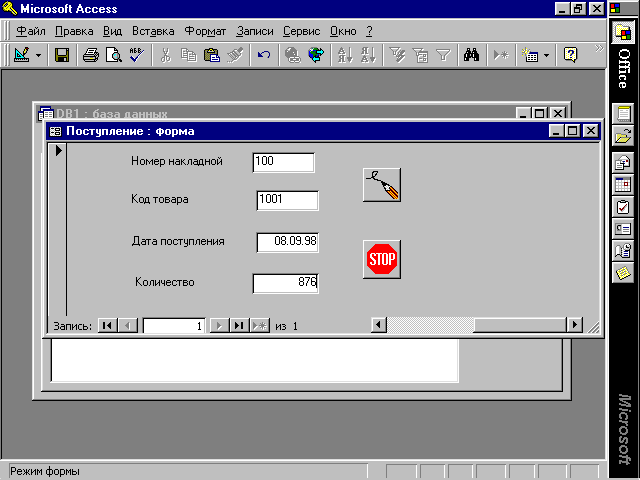The width and height of the screenshot is (640, 480).
Task: Select the Format Painter brush
Action: tap(235, 55)
